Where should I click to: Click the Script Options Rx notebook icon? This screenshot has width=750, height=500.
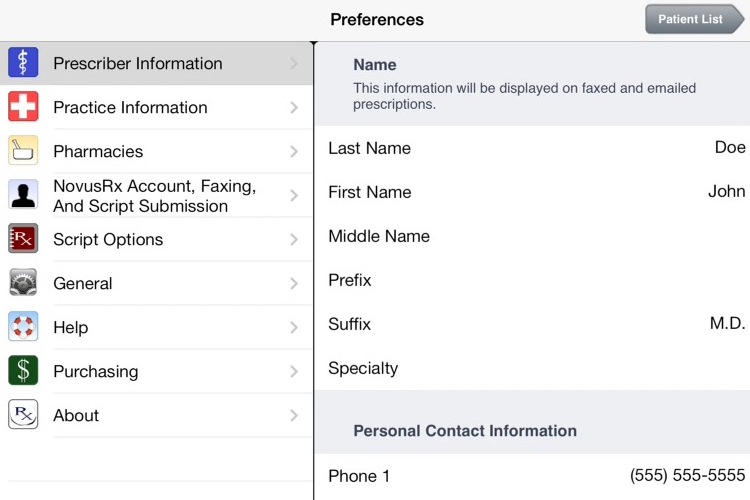click(x=23, y=239)
